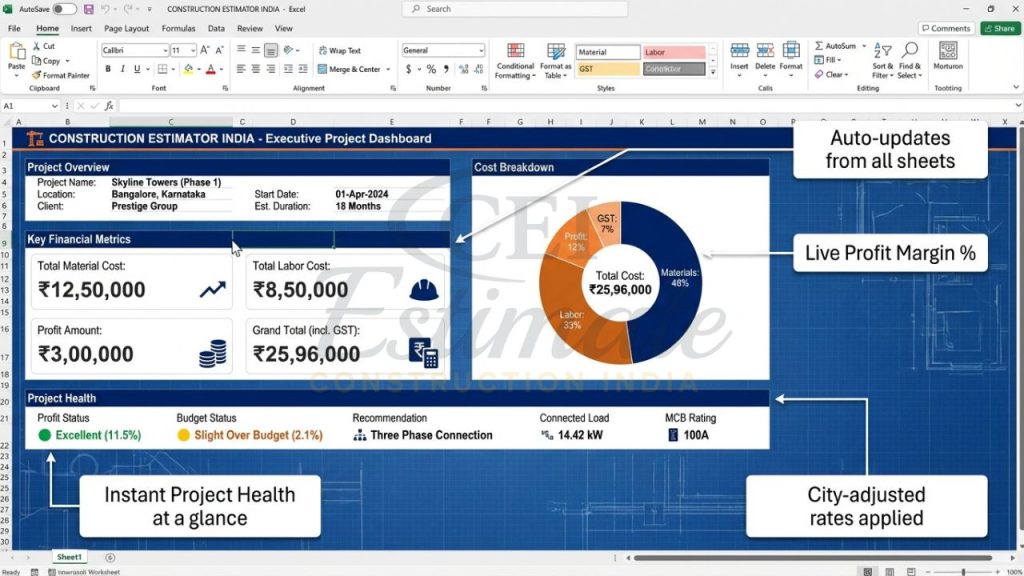Select the Format Painter tool

click(x=58, y=75)
